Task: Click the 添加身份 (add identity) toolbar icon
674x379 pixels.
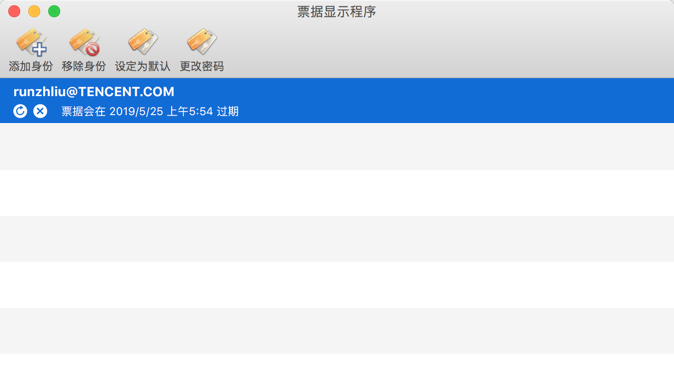Action: click(x=31, y=42)
